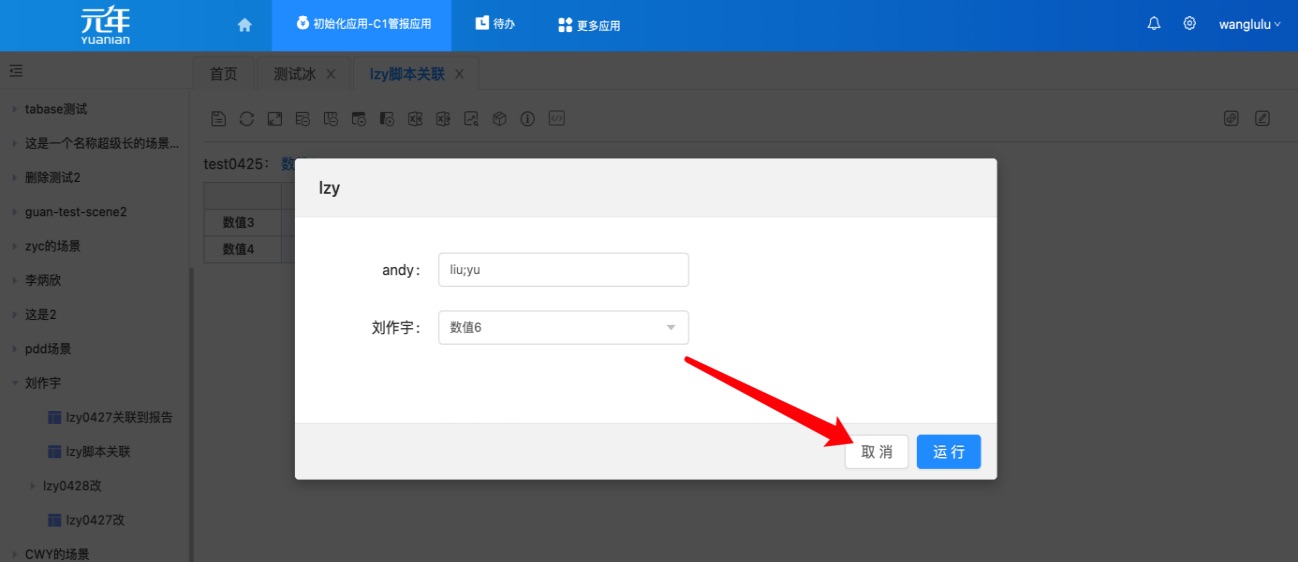This screenshot has height=562, width=1298.
Task: Open the 刘作宇 dropdown showing 数值6
Action: pos(563,327)
